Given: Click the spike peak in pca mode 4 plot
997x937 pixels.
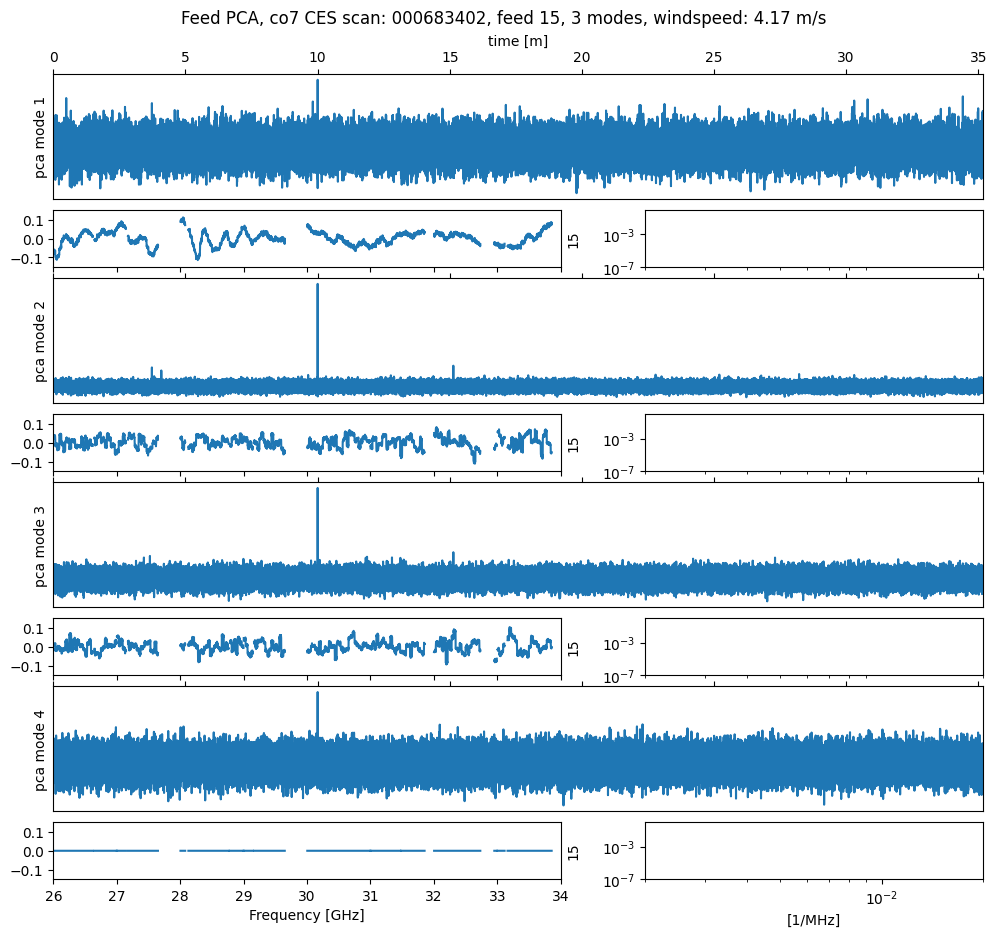Looking at the screenshot, I should pyautogui.click(x=318, y=694).
